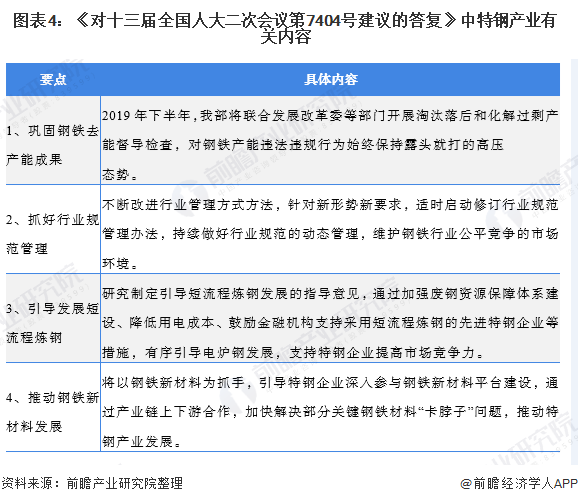This screenshot has height=490, width=580.
Task: Click the source note 资料来源:前瞻产业研究院整理
Action: pyautogui.click(x=92, y=483)
